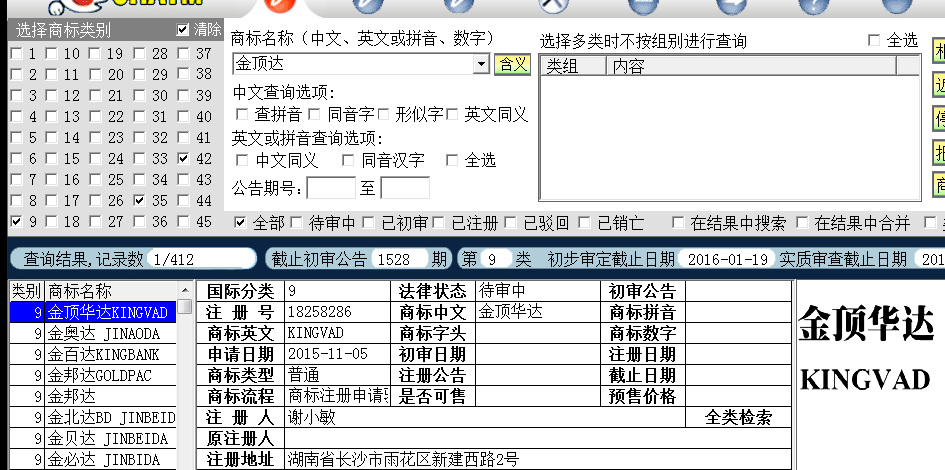Enable 在结果中搜索 option
This screenshot has height=470, width=945.
point(678,223)
